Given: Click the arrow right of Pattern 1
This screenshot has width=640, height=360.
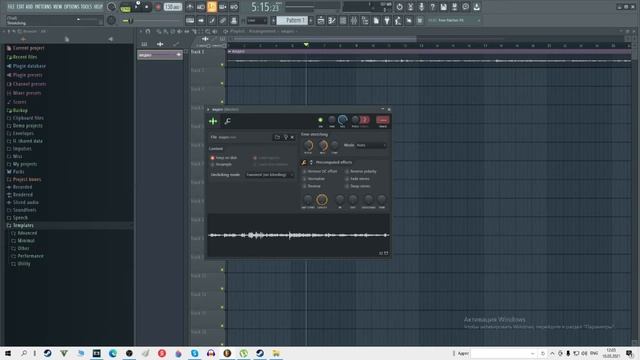Looking at the screenshot, I should 311,20.
